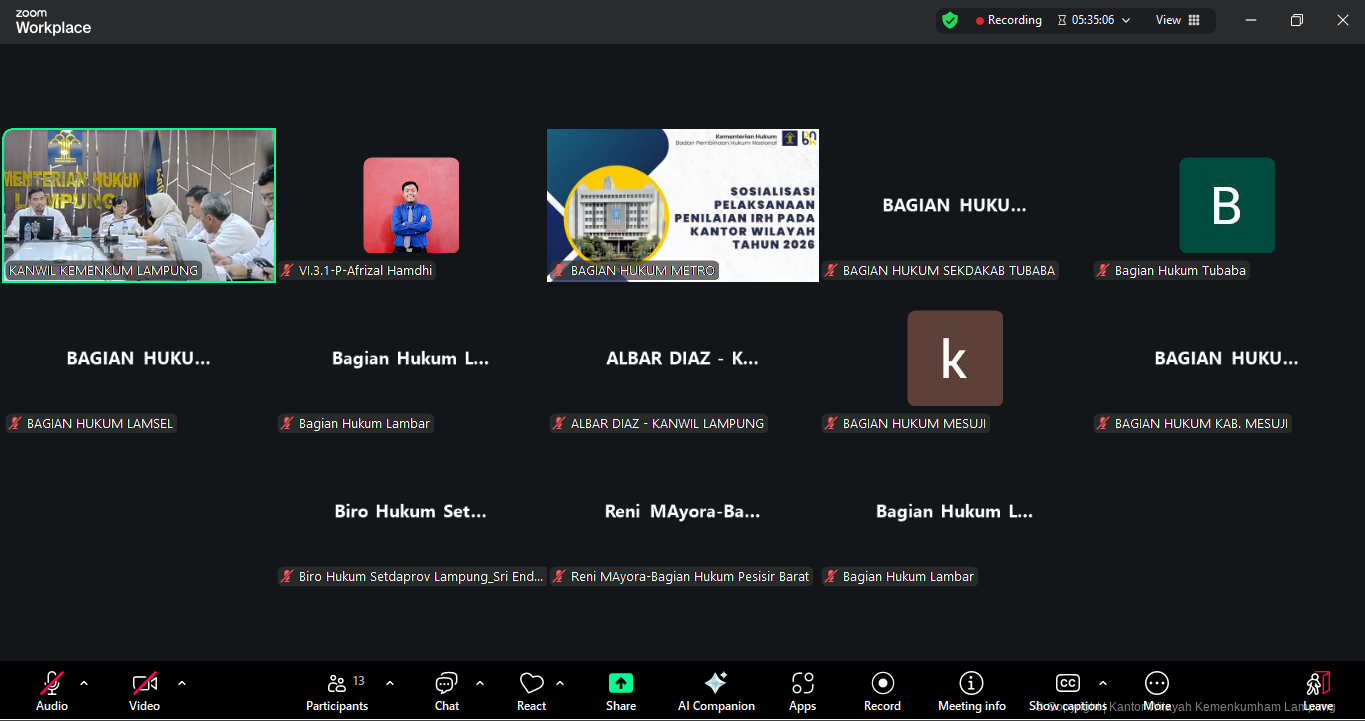Expand the Participants options arrow
Image resolution: width=1365 pixels, height=721 pixels.
coord(390,683)
